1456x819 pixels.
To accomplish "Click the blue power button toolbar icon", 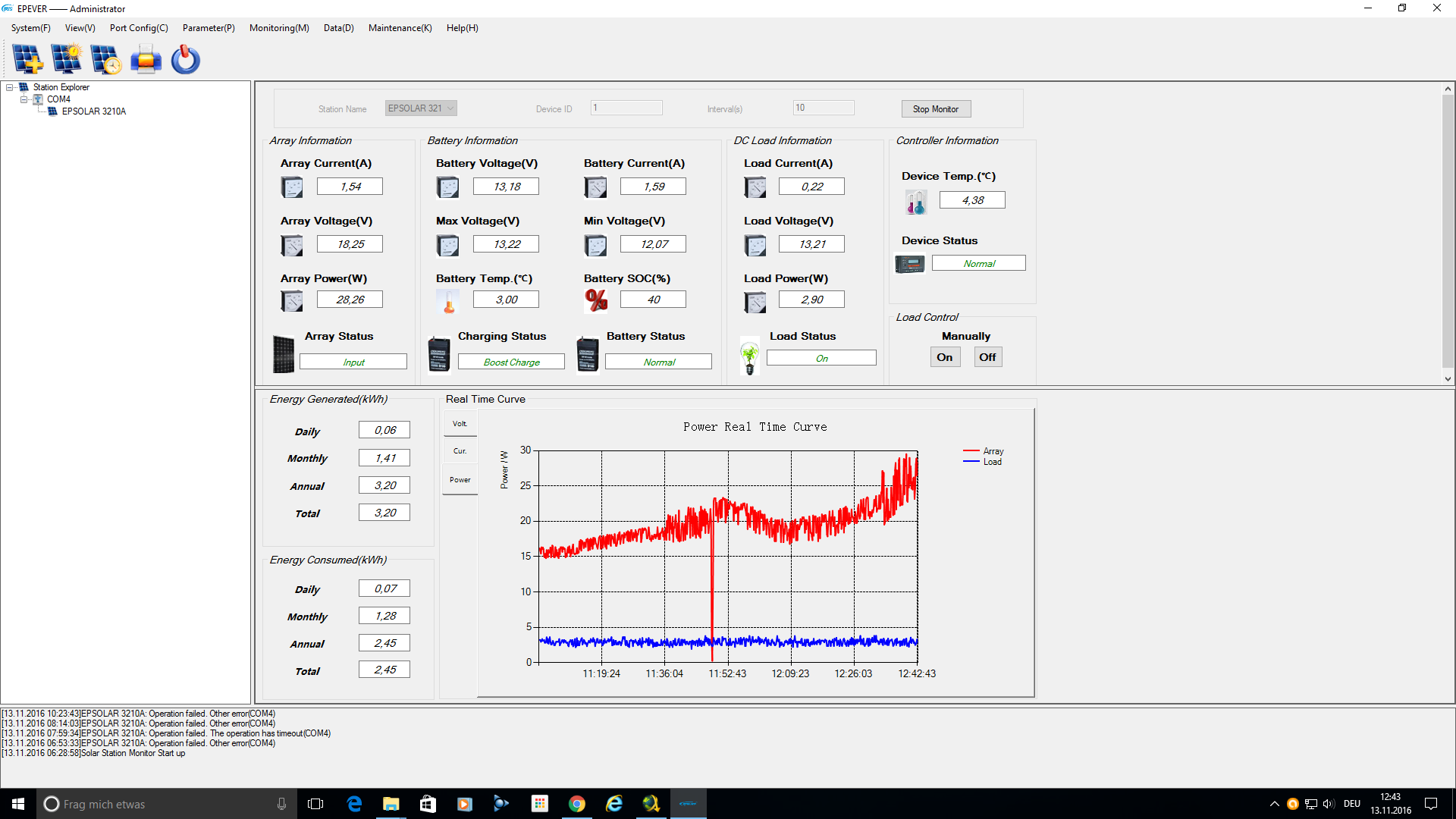I will (x=185, y=59).
